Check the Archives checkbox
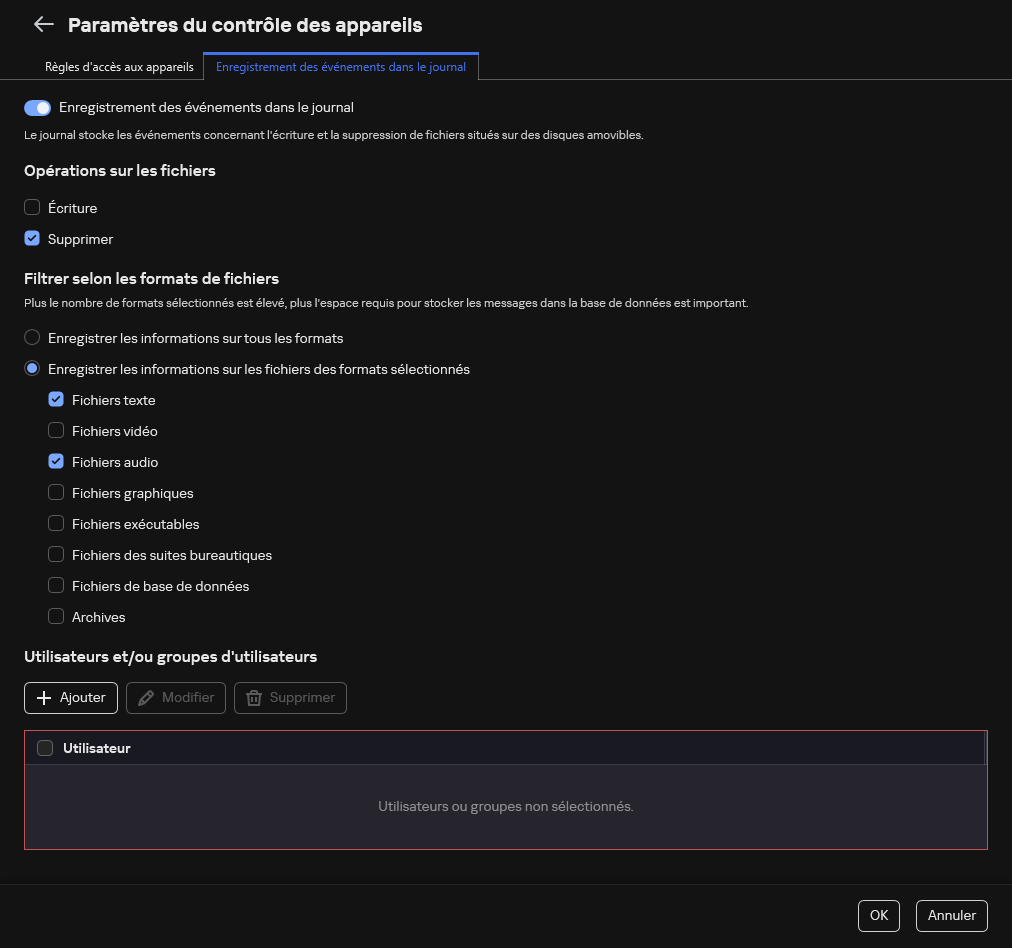 pos(56,616)
